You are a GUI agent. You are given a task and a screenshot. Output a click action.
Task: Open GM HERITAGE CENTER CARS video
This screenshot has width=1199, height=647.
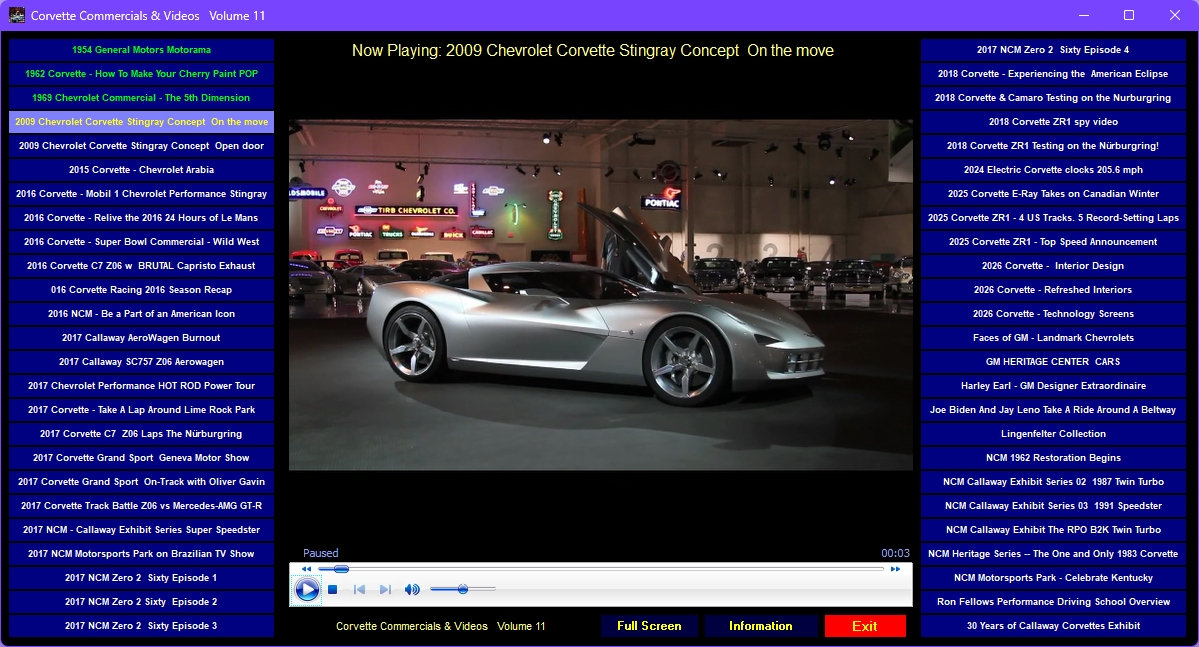point(1053,362)
